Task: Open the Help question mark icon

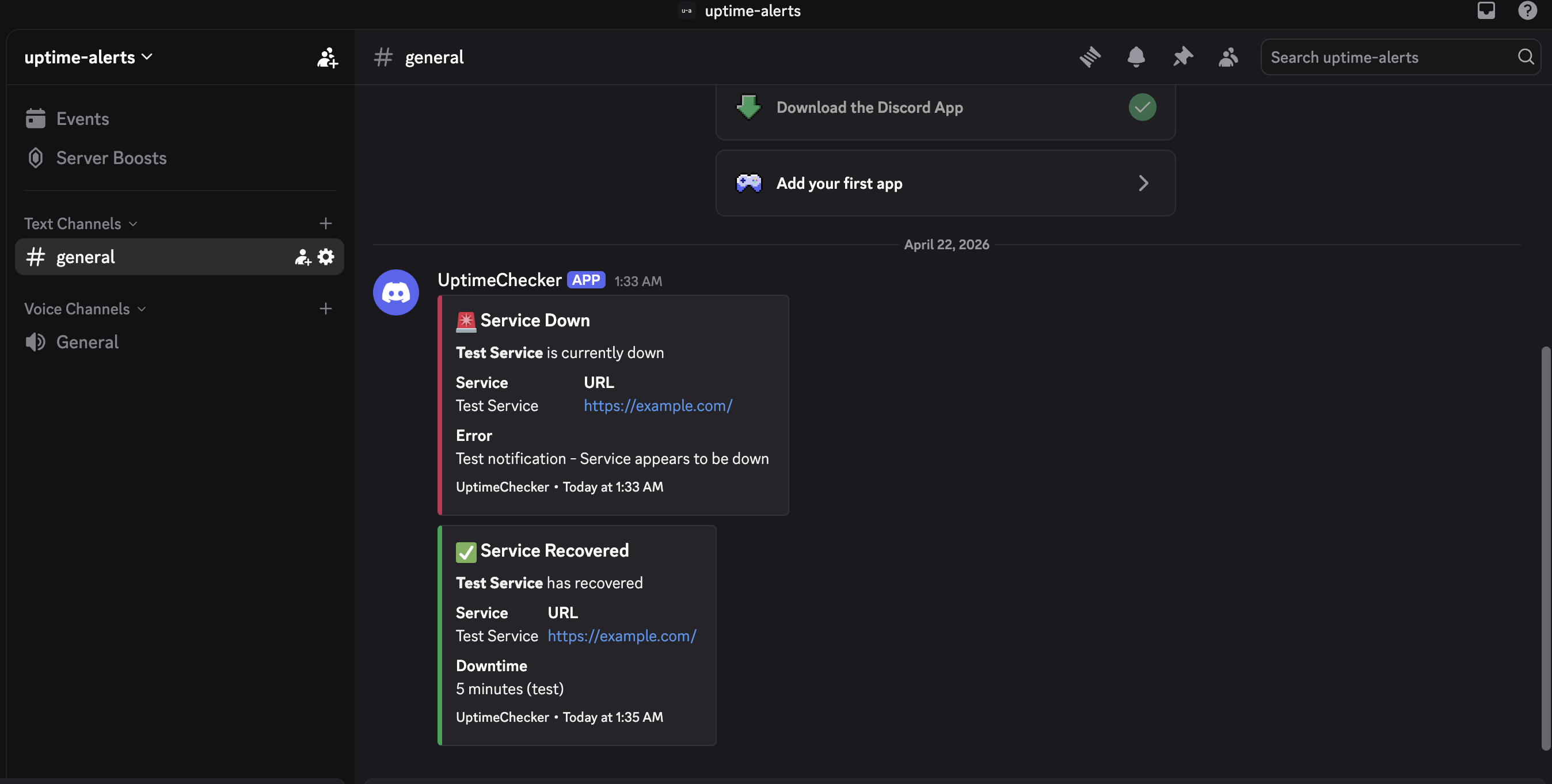Action: [1527, 11]
